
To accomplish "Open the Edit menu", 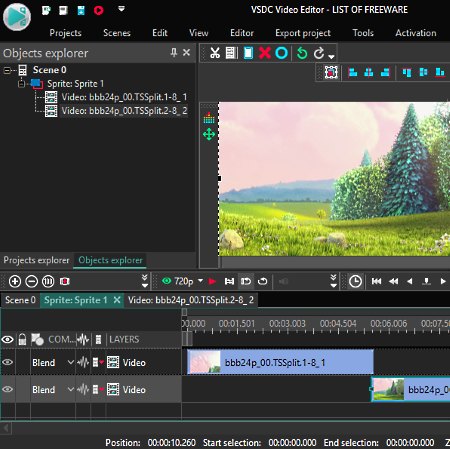I will (x=160, y=33).
